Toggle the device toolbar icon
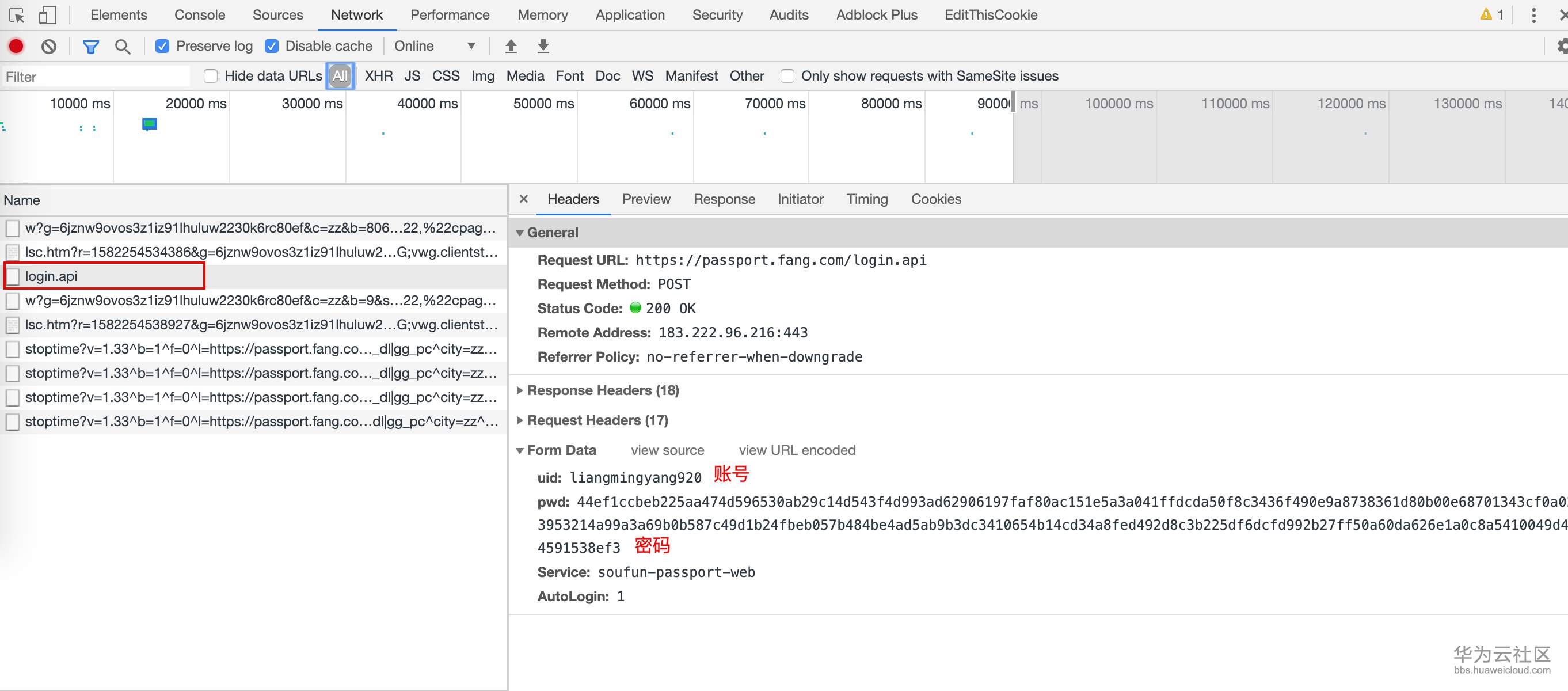Image resolution: width=1568 pixels, height=691 pixels. 47,14
